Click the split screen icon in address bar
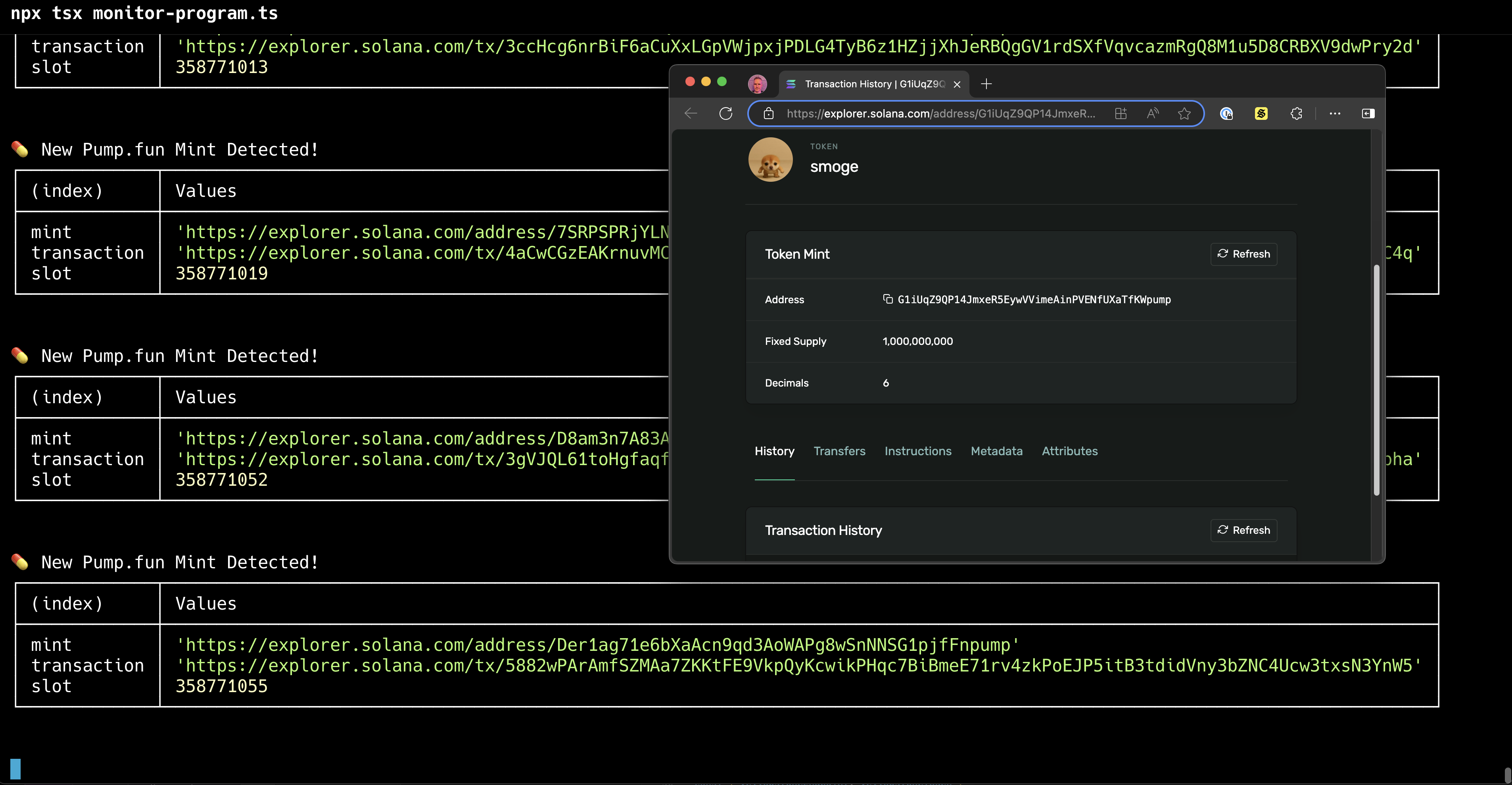Image resolution: width=1512 pixels, height=785 pixels. pos(1121,114)
